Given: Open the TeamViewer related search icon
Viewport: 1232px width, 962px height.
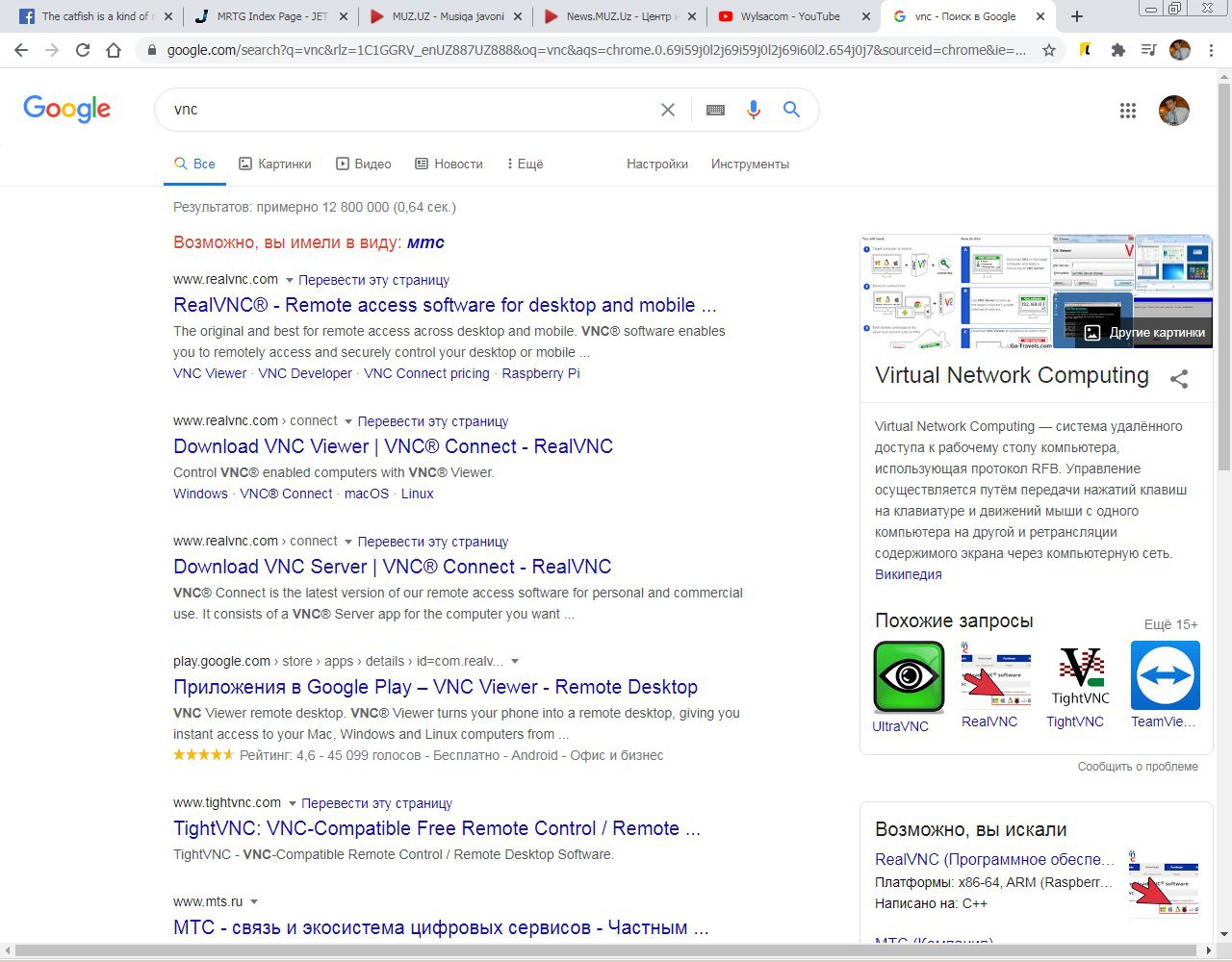Looking at the screenshot, I should [1166, 677].
